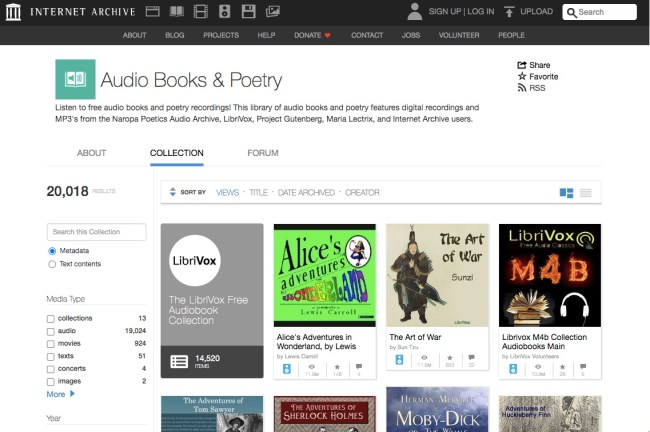Open Adventures of Sherlock Holmes cover
Screen dimensions: 650x432
tap(325, 414)
